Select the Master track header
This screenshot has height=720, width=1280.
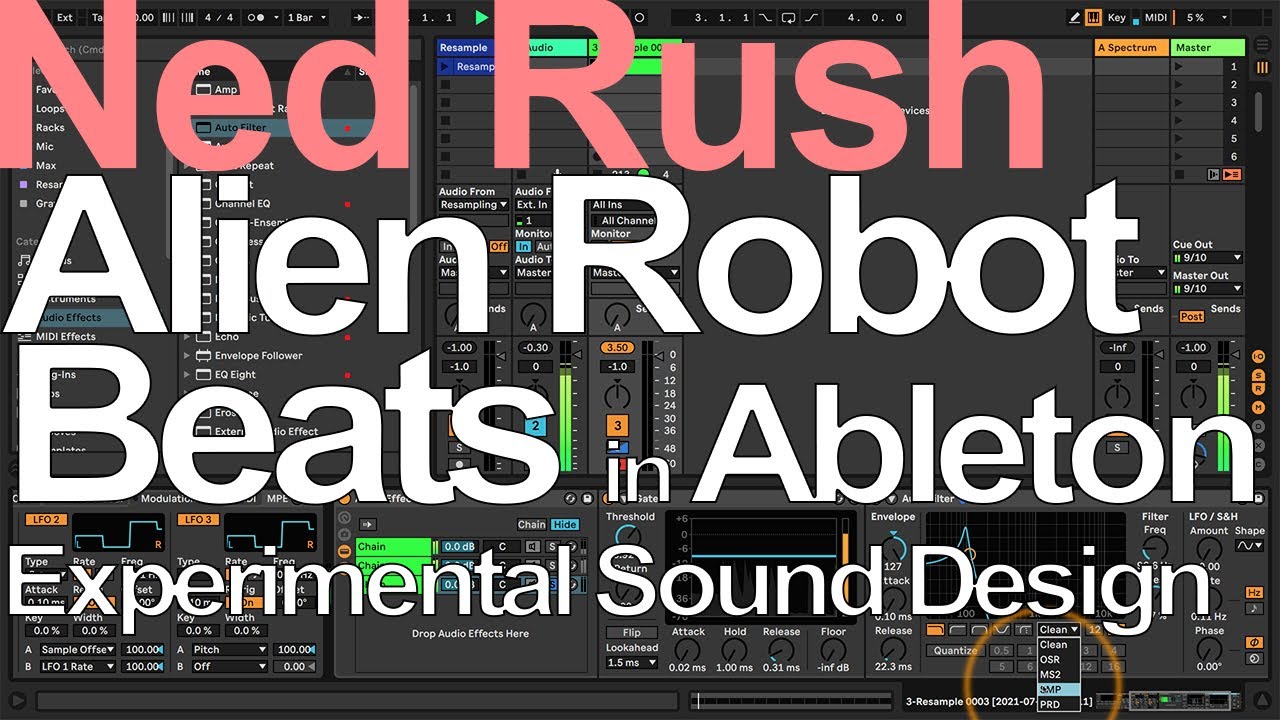coord(1208,47)
